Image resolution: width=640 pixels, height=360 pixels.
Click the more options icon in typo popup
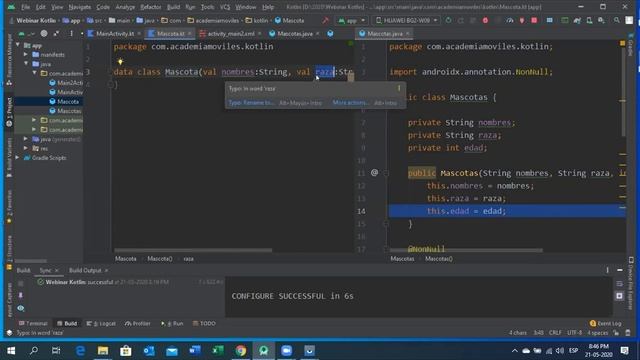[x=399, y=88]
